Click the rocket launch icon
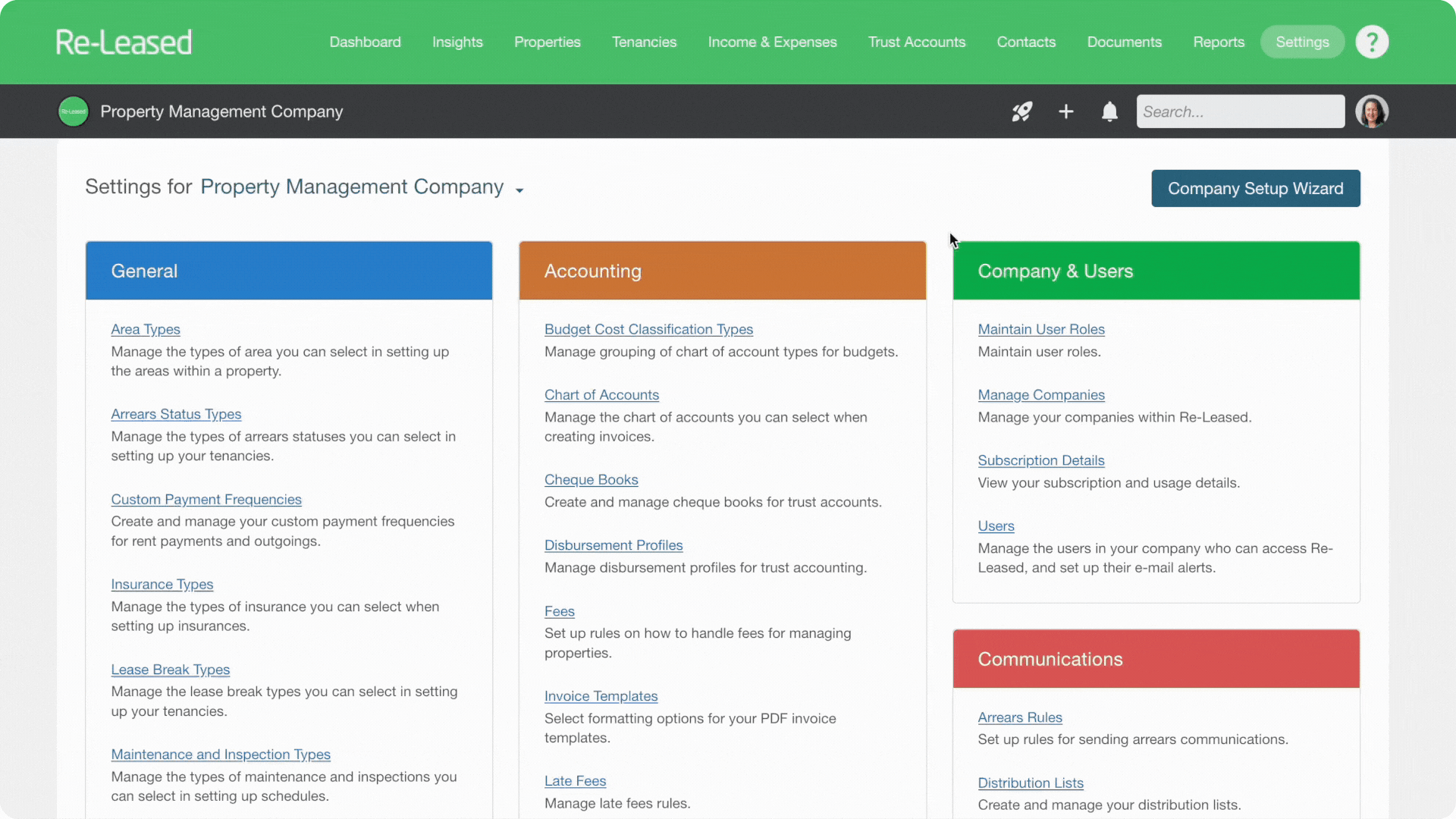This screenshot has height=819, width=1456. click(1022, 111)
